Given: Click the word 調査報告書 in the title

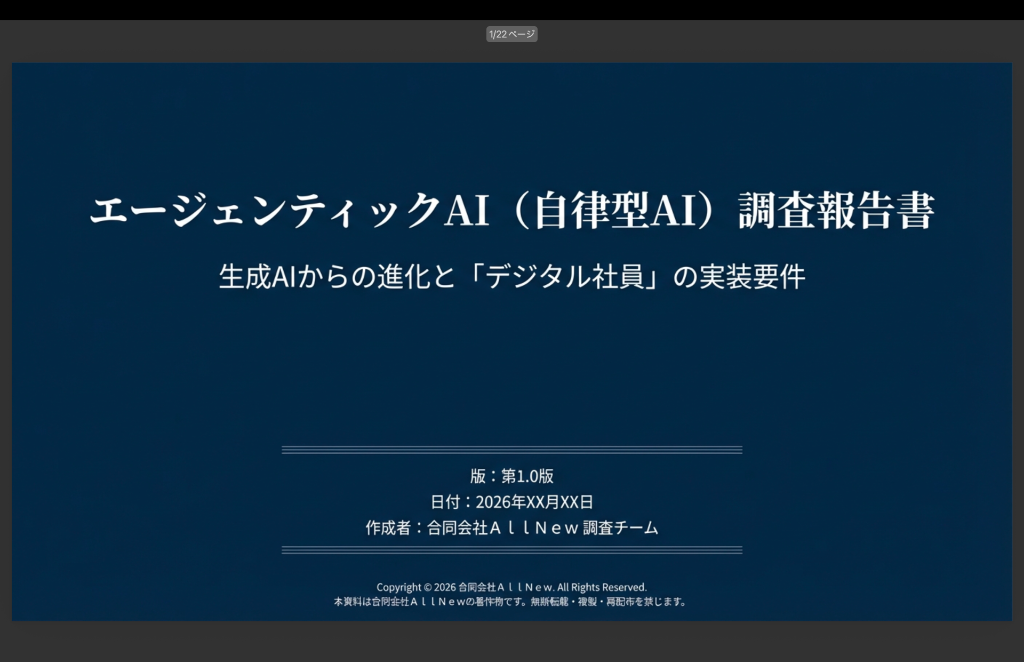Looking at the screenshot, I should pos(836,211).
